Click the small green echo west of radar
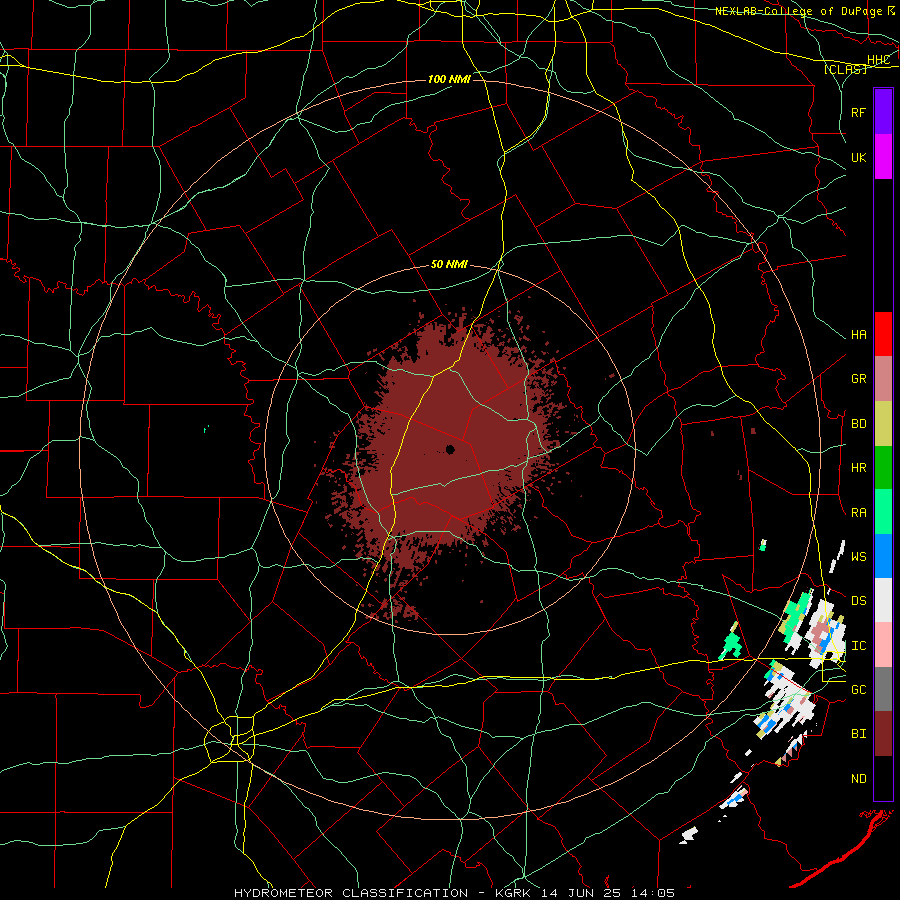 (206, 428)
